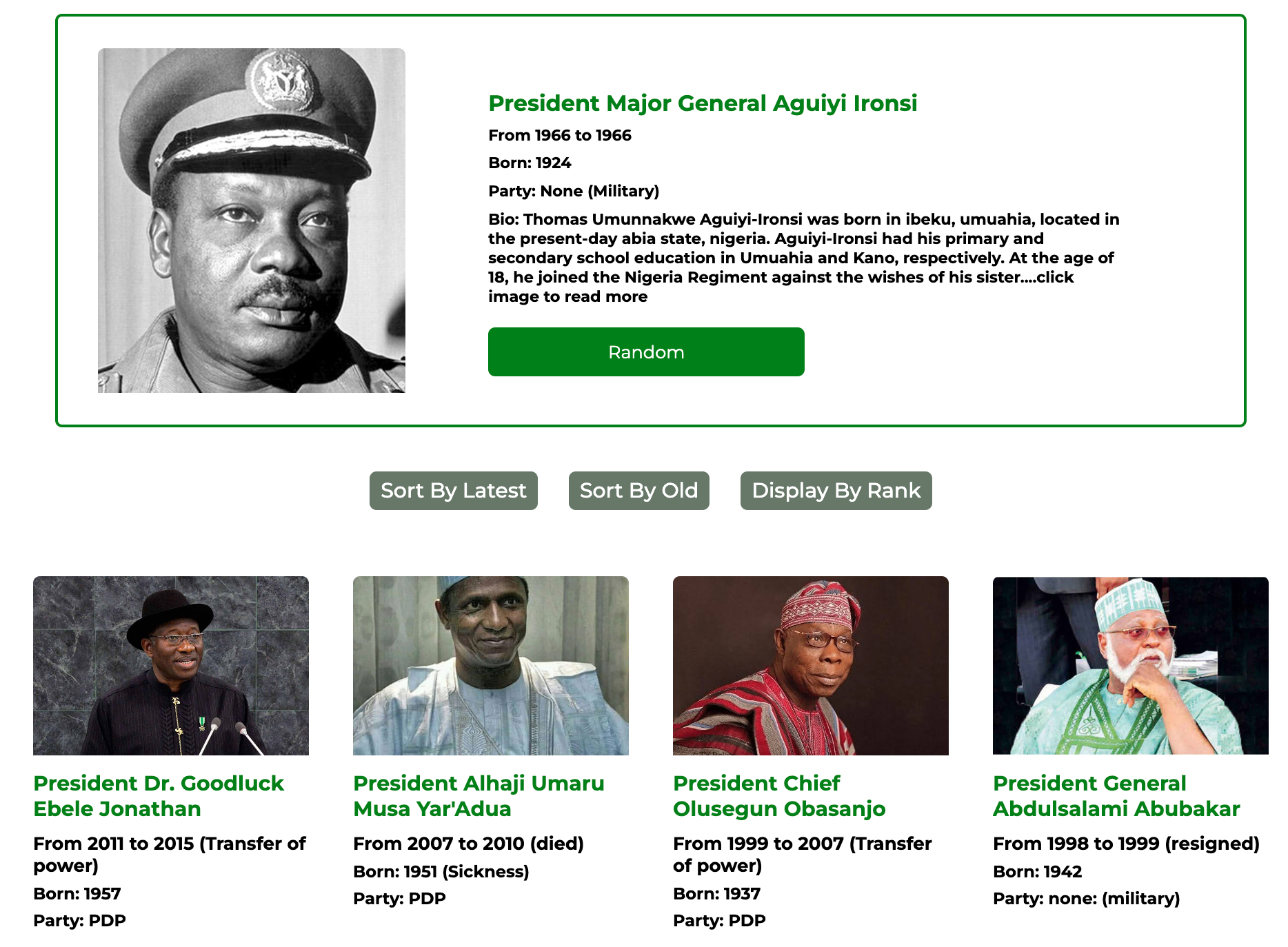
Task: Click the 'Born: 1924' detail line
Action: [529, 163]
